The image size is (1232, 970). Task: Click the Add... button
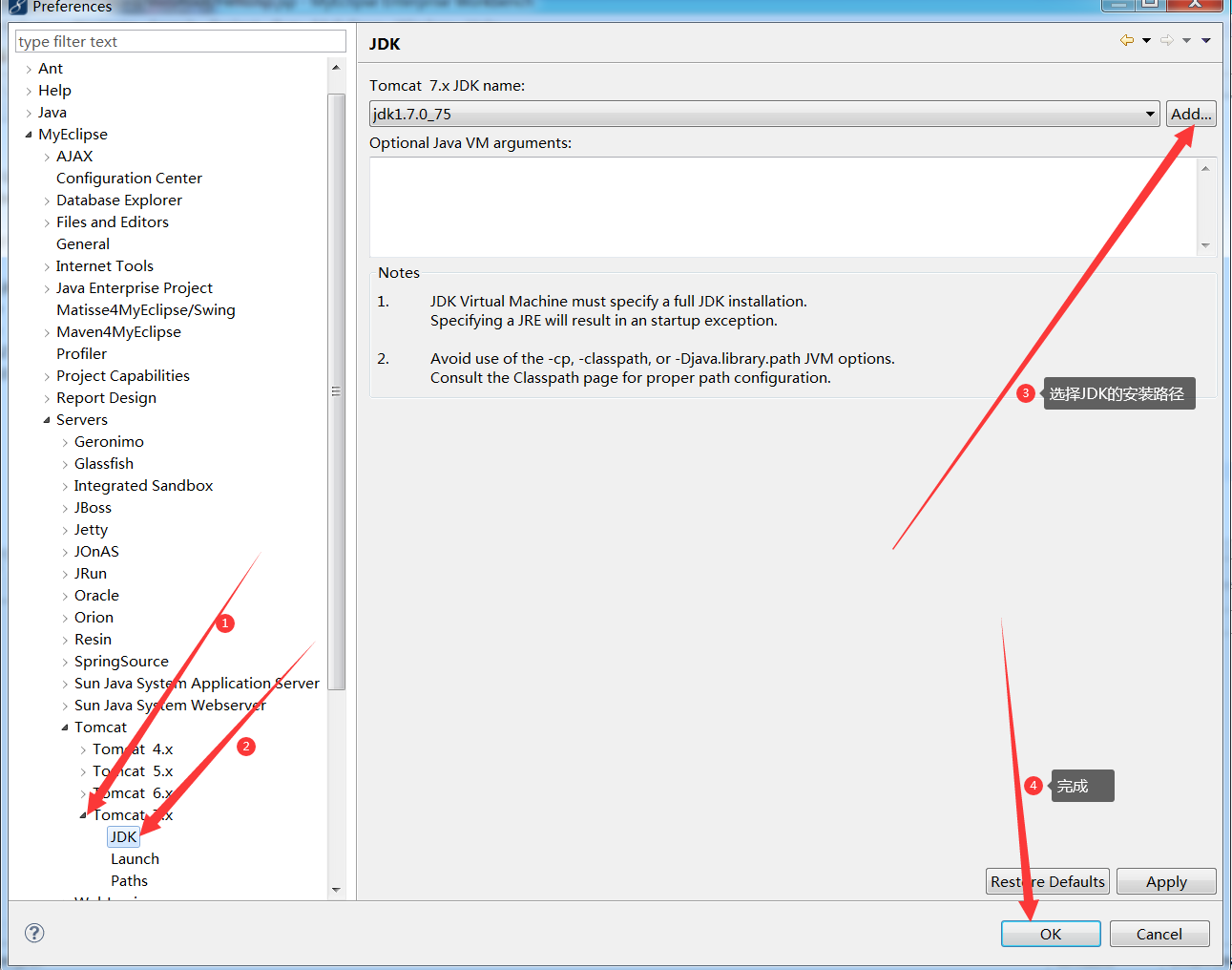click(x=1191, y=114)
